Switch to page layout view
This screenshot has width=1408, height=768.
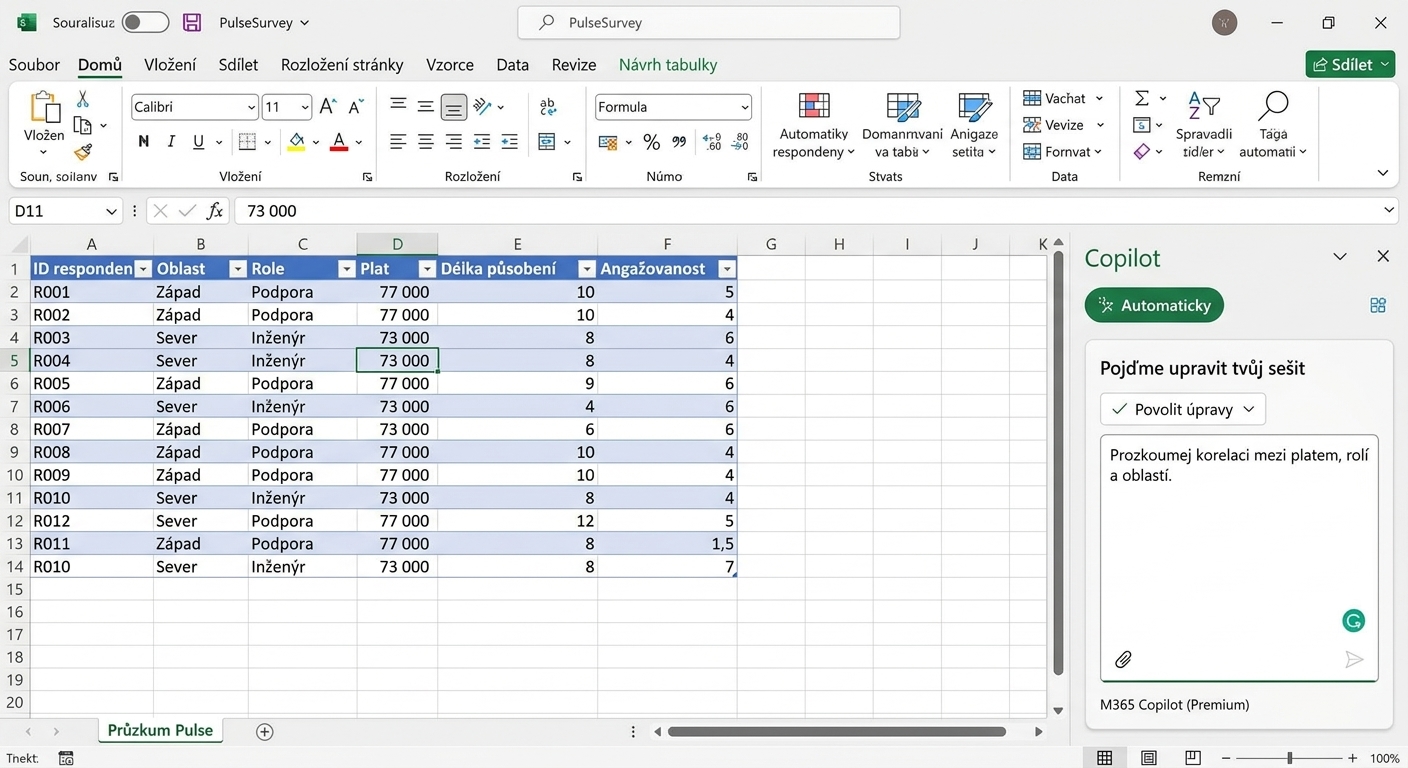1149,758
